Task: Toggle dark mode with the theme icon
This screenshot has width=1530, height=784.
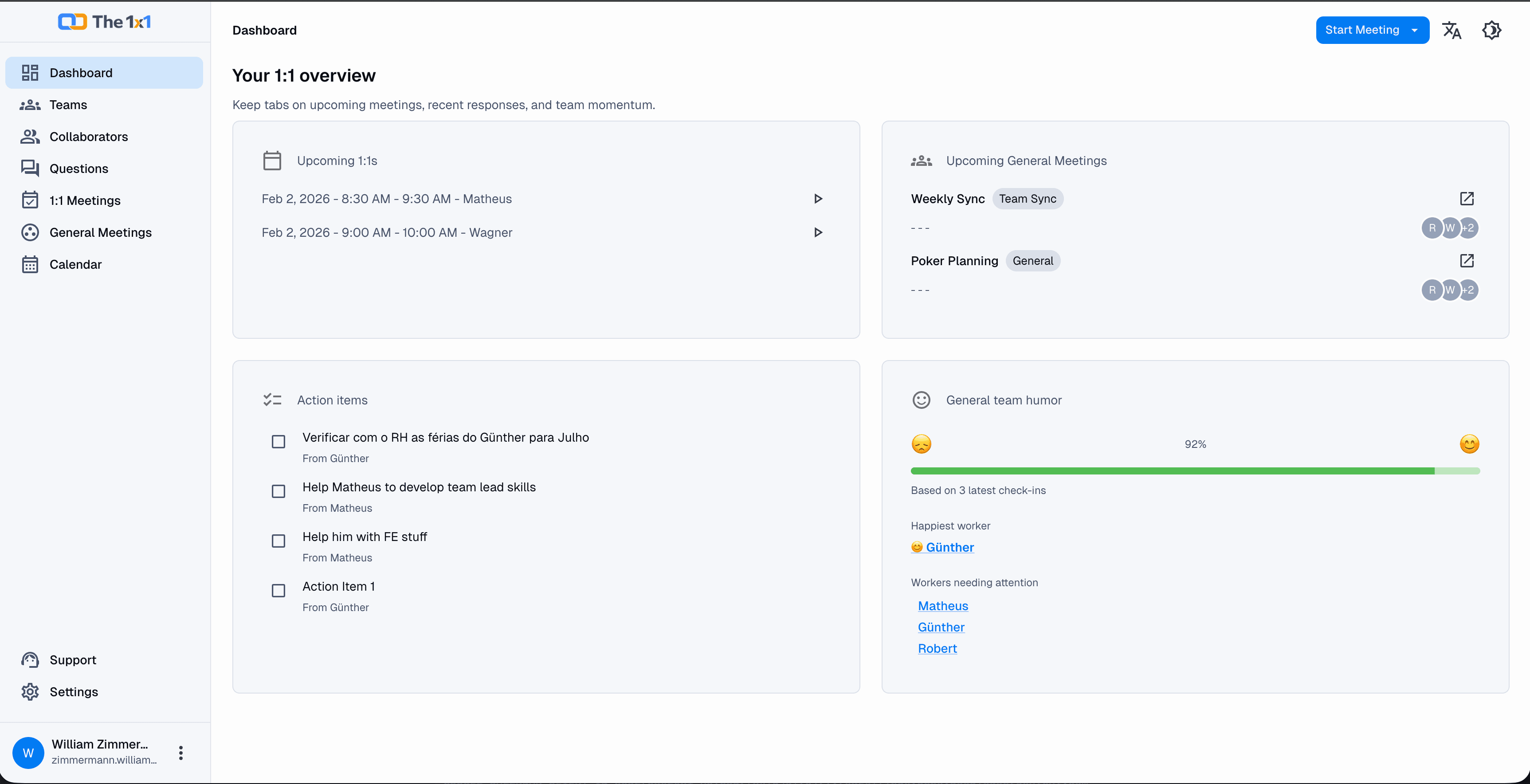Action: click(x=1491, y=30)
